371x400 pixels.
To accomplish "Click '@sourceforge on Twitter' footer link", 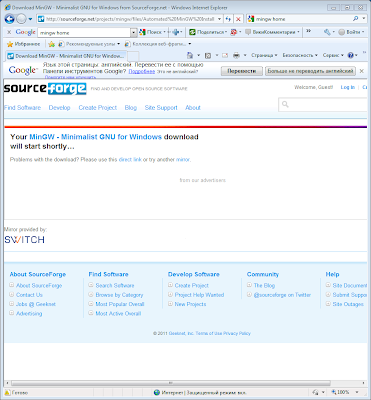I will [x=282, y=295].
